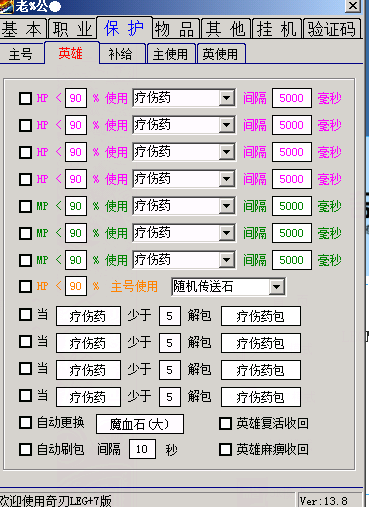
Task: Open the 补给 sub-tab
Action: pos(122,54)
